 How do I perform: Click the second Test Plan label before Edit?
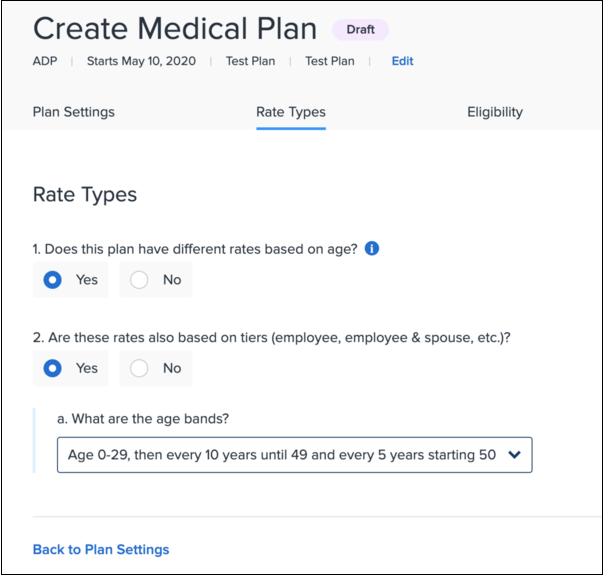click(329, 61)
